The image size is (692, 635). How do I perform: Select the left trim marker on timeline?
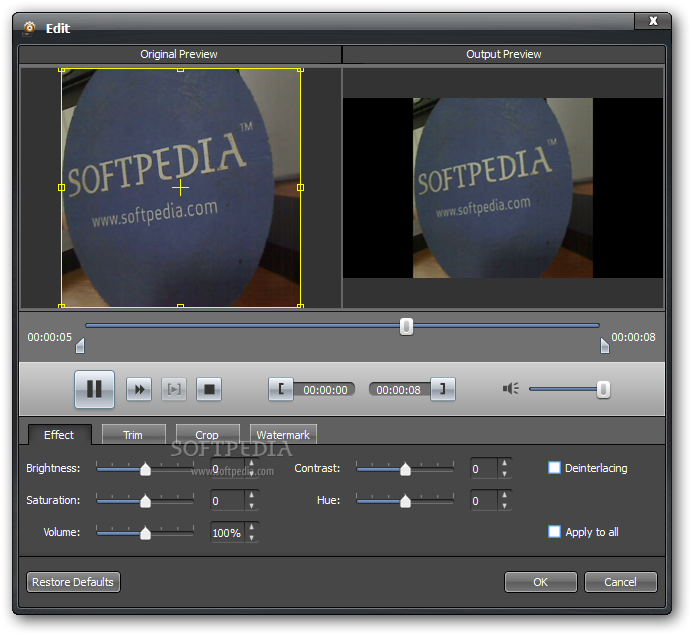80,346
